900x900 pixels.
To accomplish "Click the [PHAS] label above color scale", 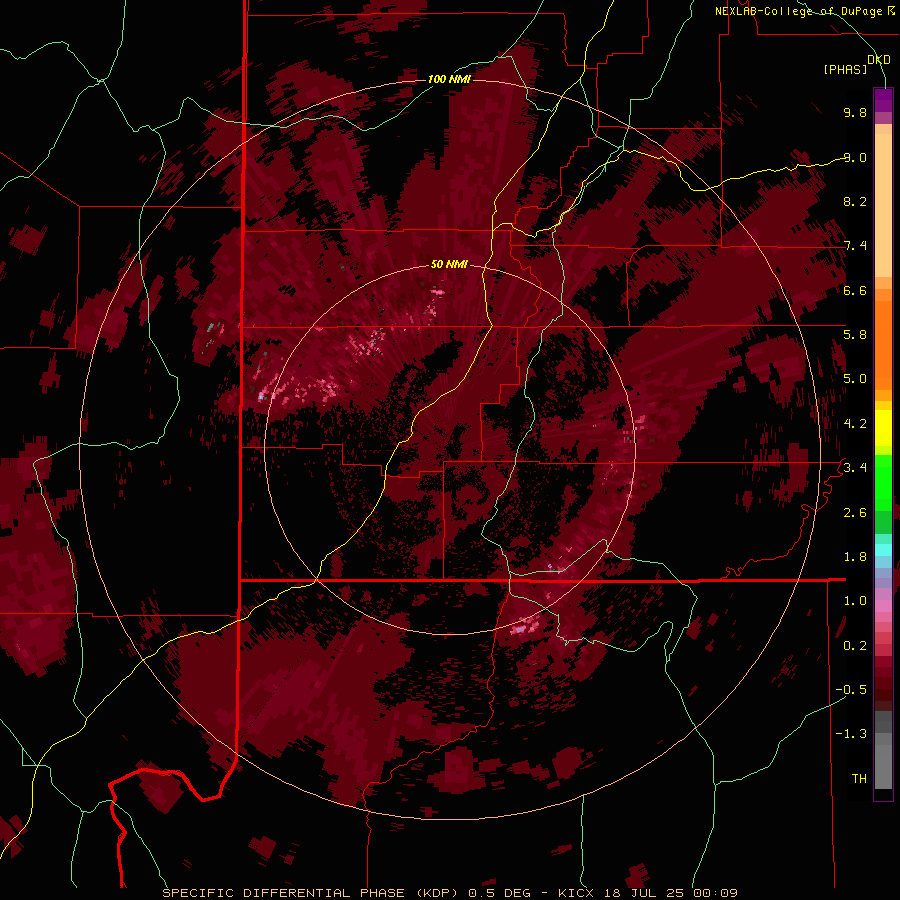I will pos(845,70).
